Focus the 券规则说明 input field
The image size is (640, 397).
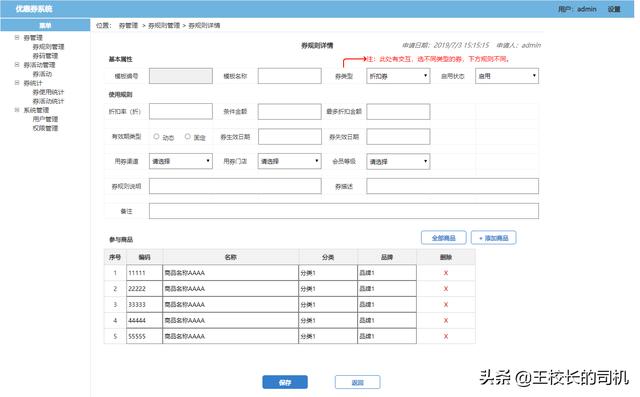tap(235, 186)
